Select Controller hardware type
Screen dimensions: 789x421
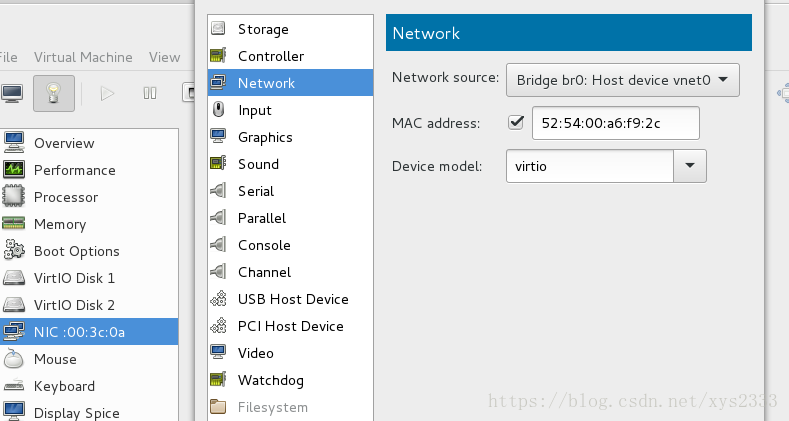(290, 56)
